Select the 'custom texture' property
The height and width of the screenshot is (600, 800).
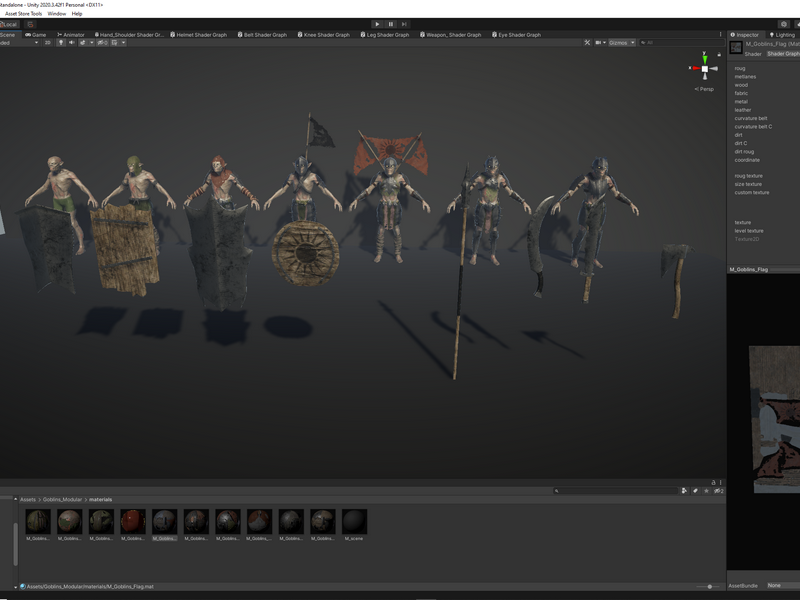point(752,193)
